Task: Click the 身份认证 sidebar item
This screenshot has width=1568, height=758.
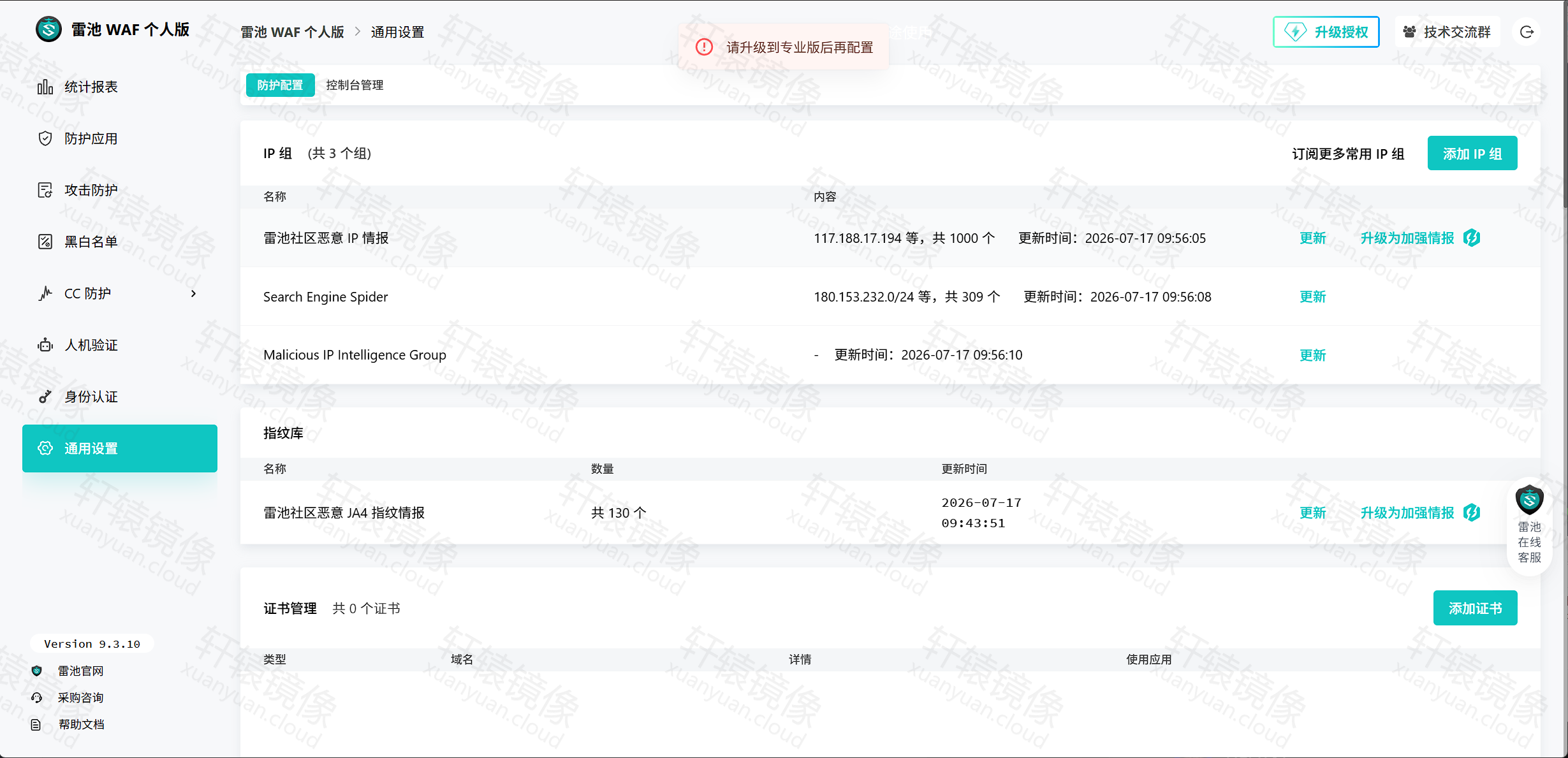Action: [x=120, y=397]
